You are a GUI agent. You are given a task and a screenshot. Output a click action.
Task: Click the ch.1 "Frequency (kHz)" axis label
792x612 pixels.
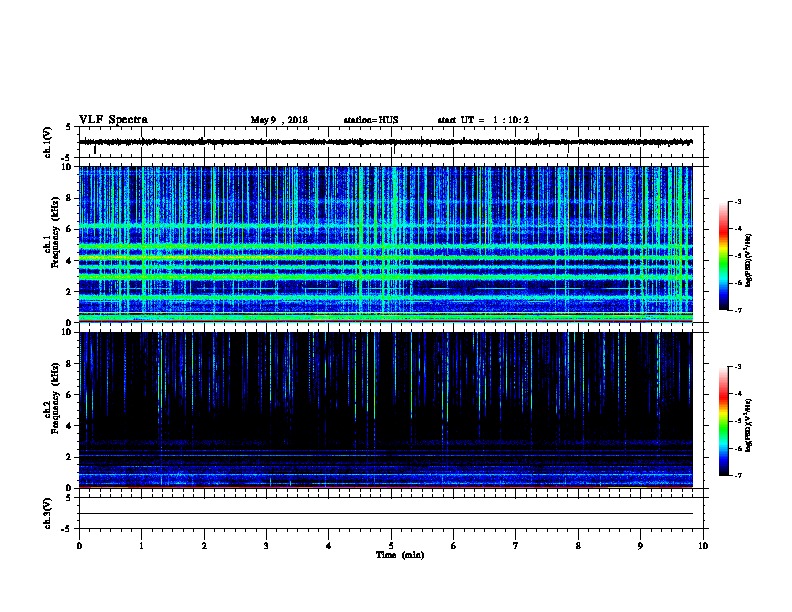click(55, 232)
